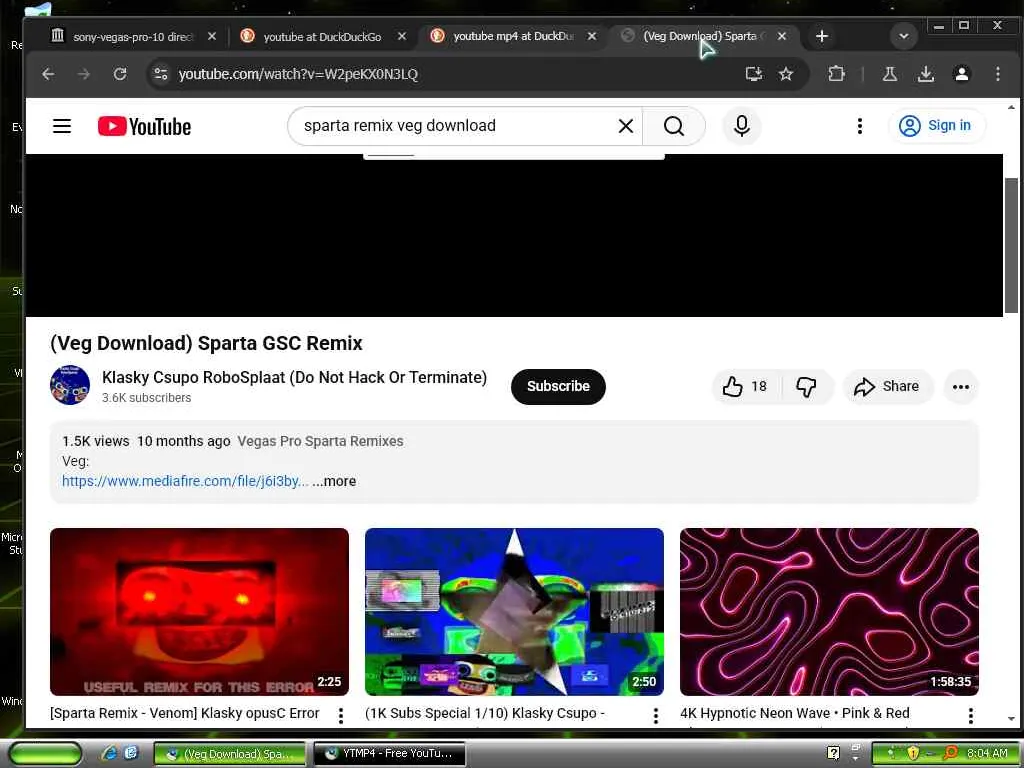Viewport: 1024px width, 768px height.
Task: Dislike the video with thumbs down
Action: (x=807, y=387)
